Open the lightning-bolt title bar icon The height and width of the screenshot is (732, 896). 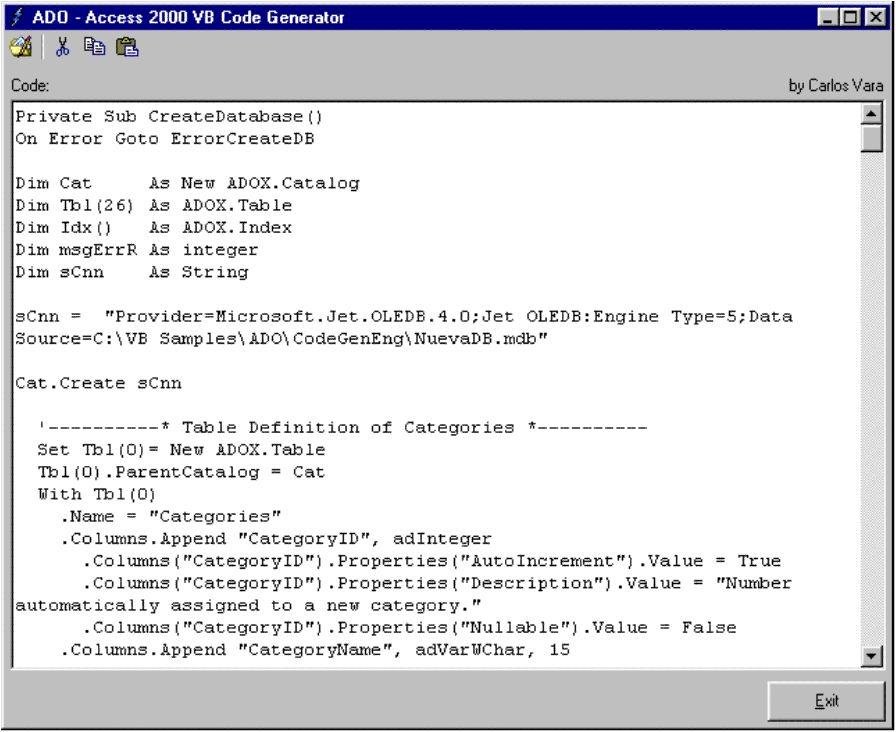[x=17, y=17]
